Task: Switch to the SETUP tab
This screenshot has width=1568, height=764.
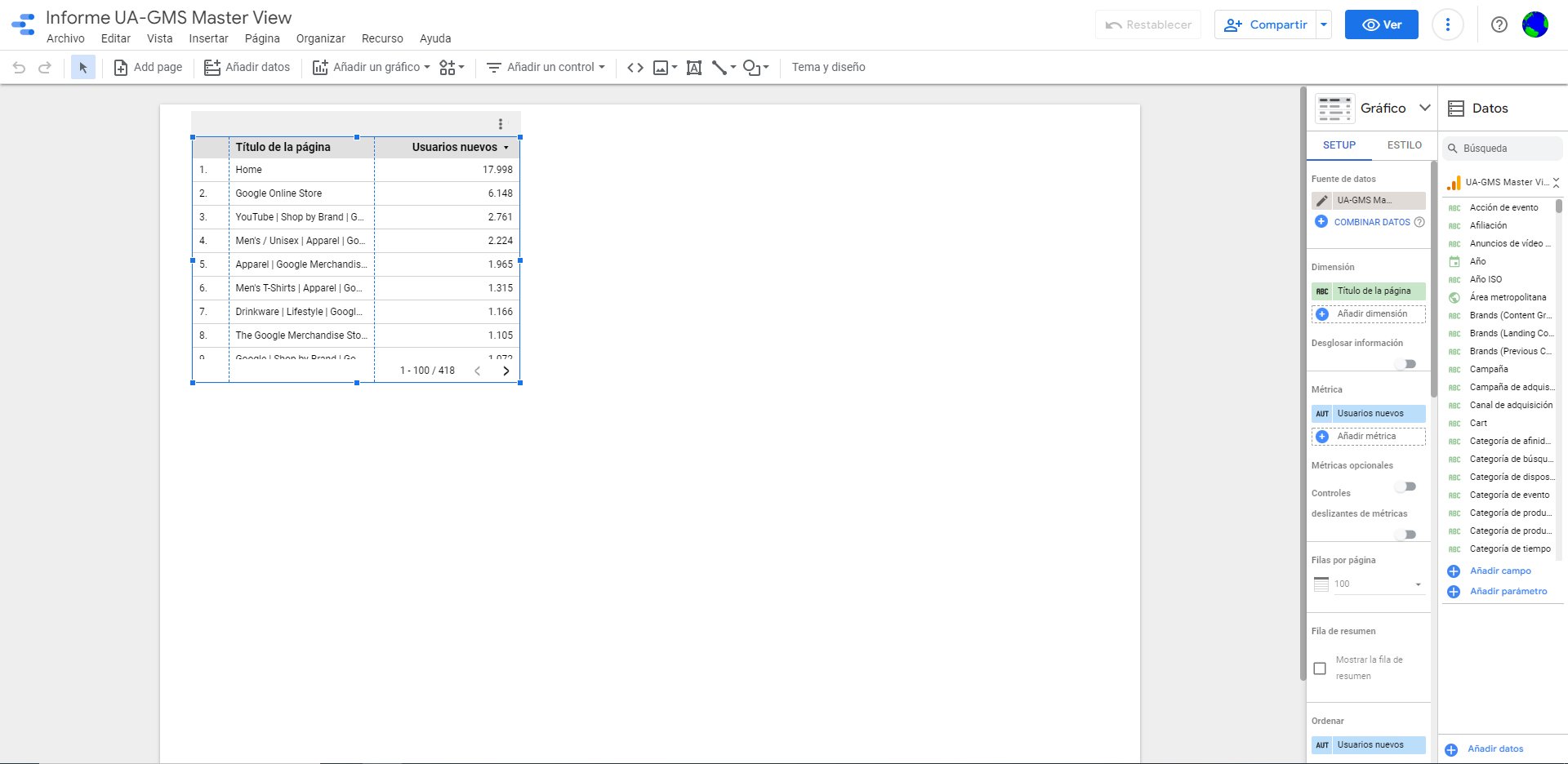Action: tap(1339, 145)
